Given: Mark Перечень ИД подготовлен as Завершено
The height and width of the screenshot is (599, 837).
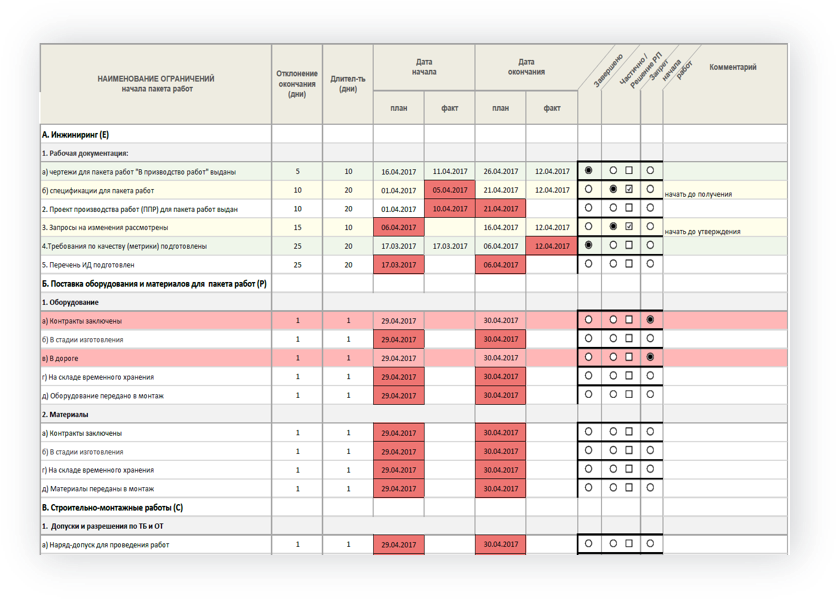Looking at the screenshot, I should pyautogui.click(x=588, y=264).
